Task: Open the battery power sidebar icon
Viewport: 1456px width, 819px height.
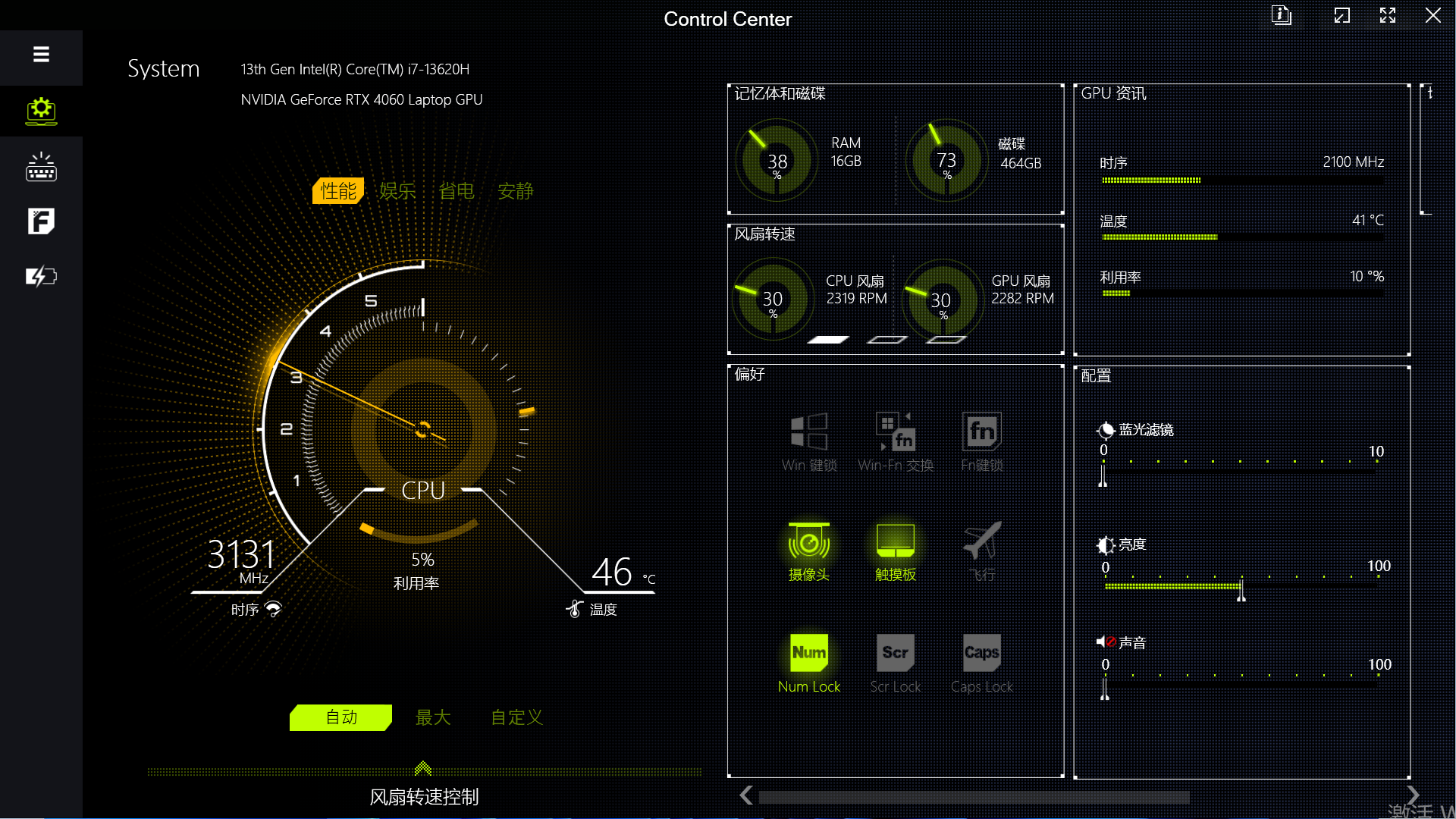Action: pyautogui.click(x=41, y=276)
